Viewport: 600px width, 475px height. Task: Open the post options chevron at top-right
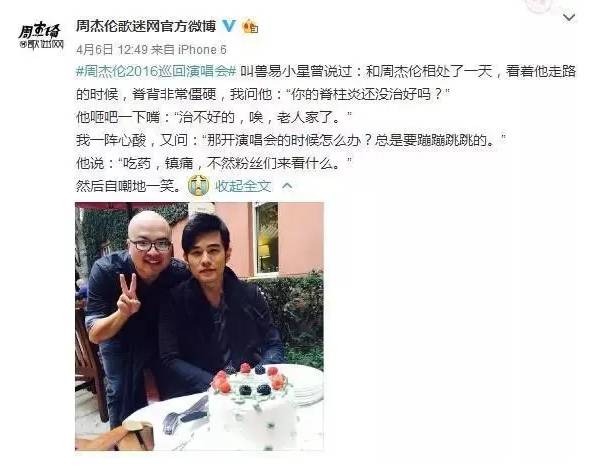click(569, 17)
